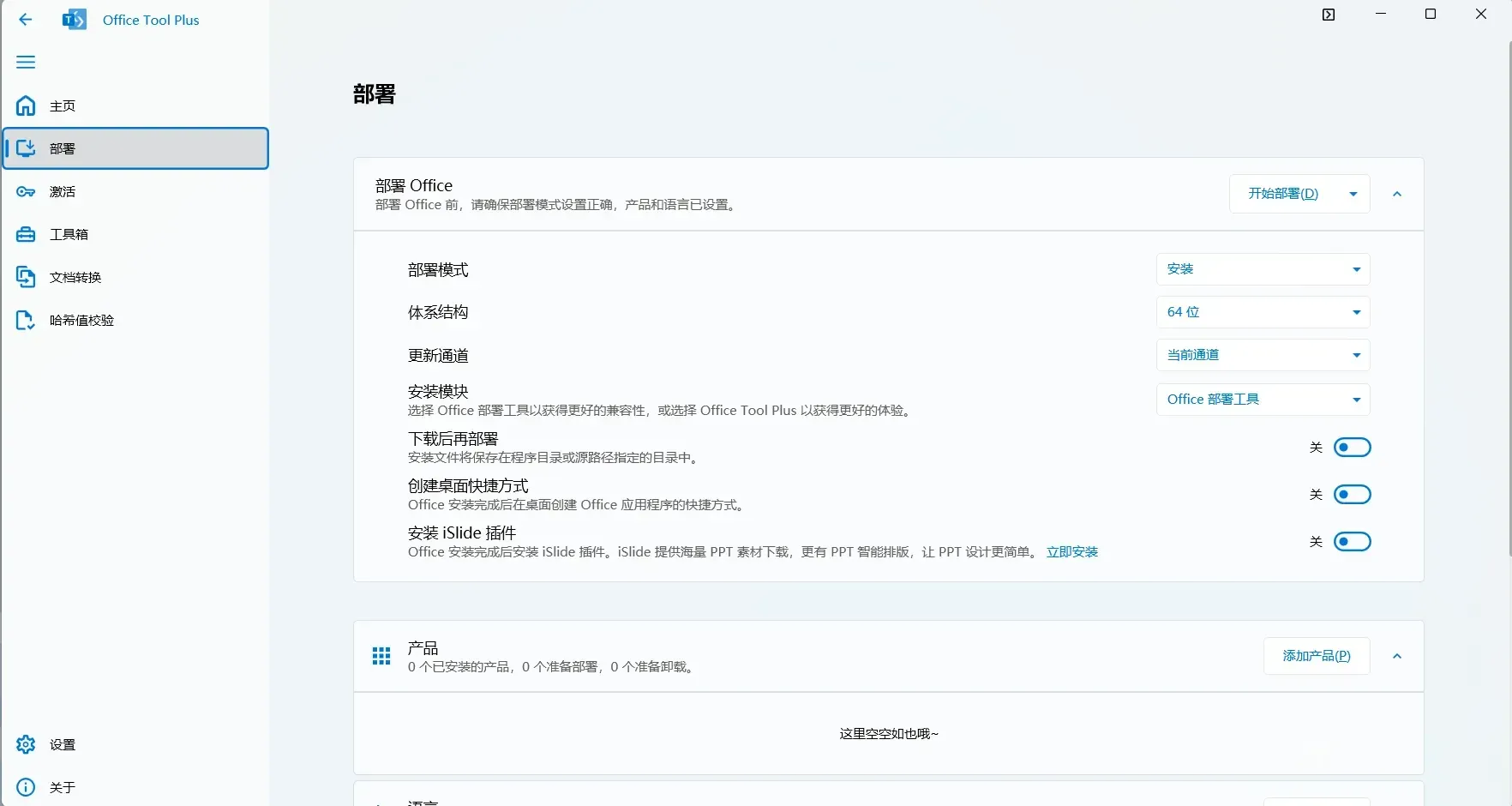The width and height of the screenshot is (1512, 806).
Task: Open the 部署模式 dropdown showing 安装
Action: pos(1263,269)
